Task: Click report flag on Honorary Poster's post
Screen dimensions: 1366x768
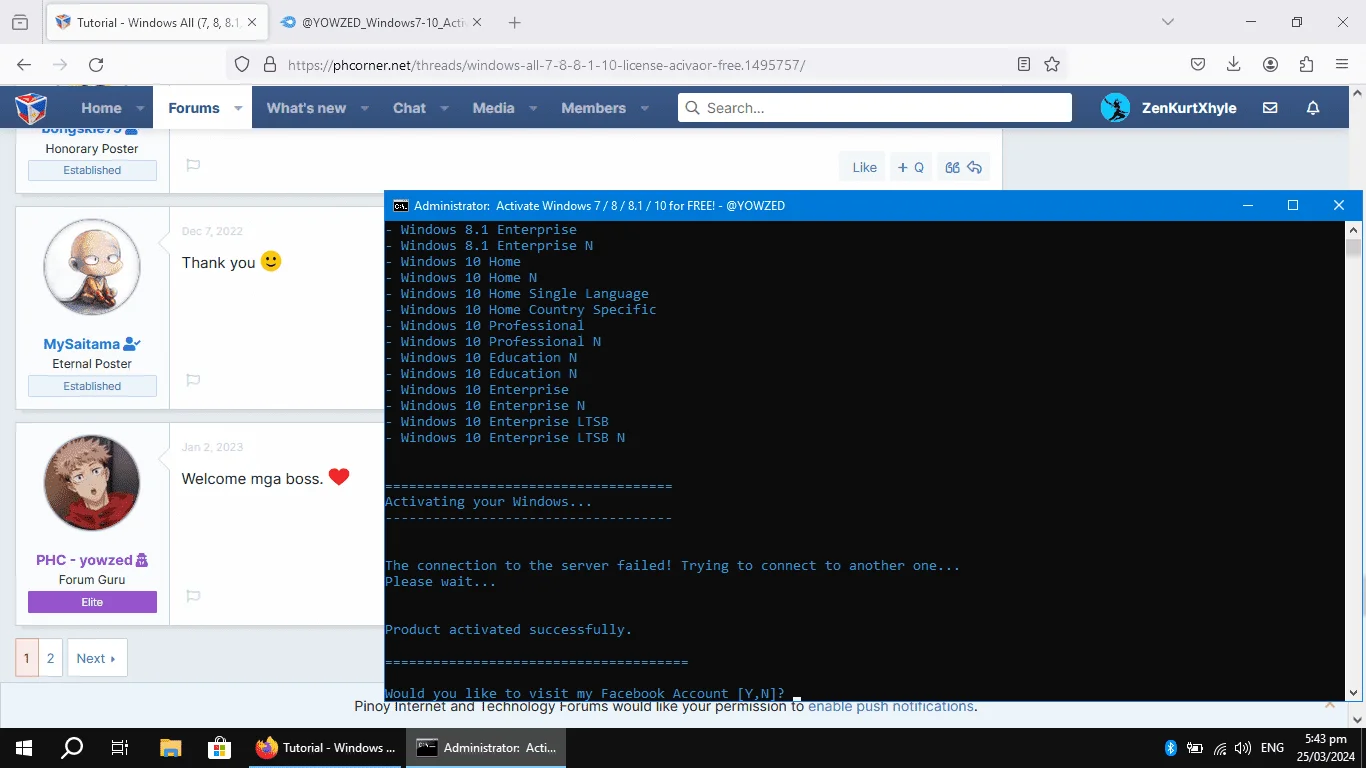Action: (194, 165)
